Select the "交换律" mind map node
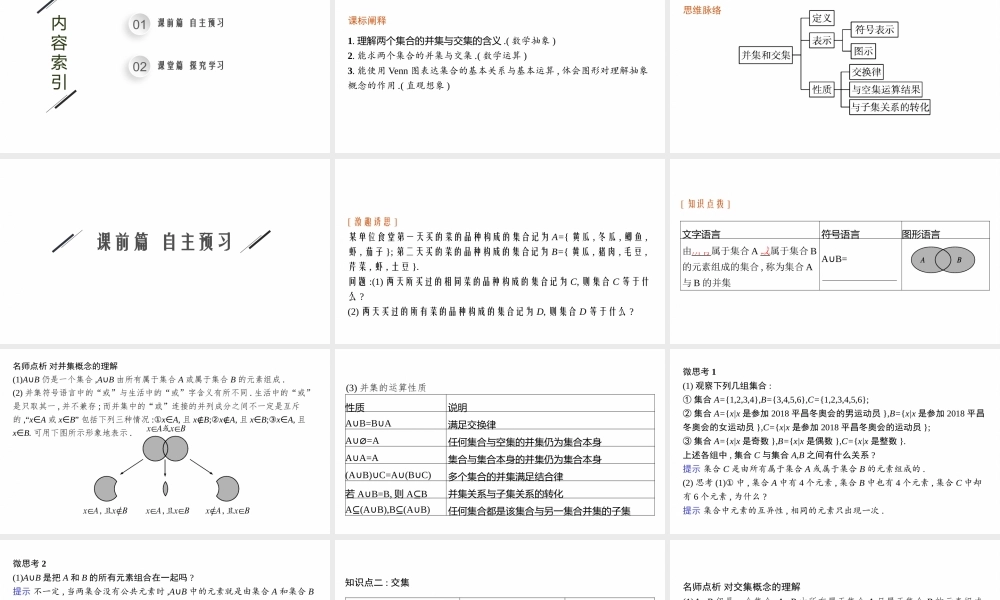This screenshot has height=600, width=1000. pos(866,72)
